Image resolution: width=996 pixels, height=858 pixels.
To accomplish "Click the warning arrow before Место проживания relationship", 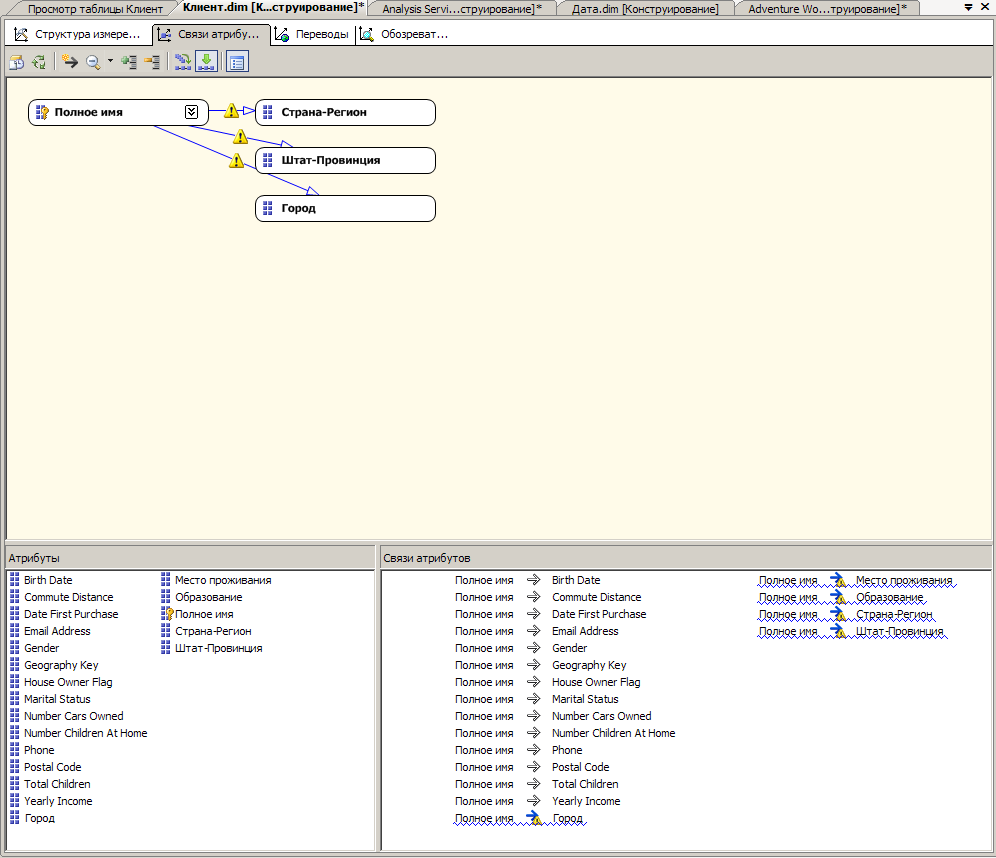I will [x=838, y=580].
